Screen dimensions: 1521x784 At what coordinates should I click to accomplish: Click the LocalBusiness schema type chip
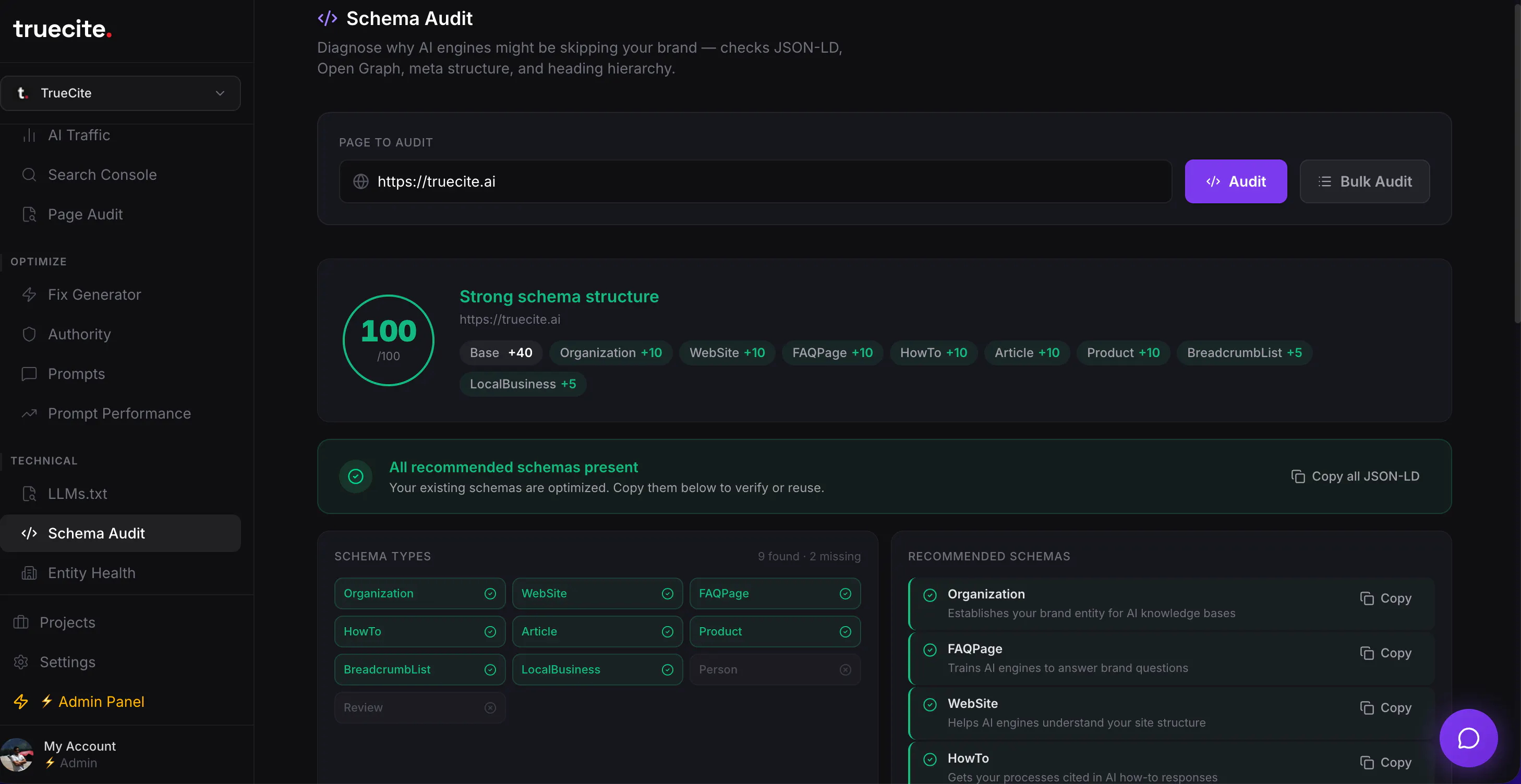tap(598, 669)
